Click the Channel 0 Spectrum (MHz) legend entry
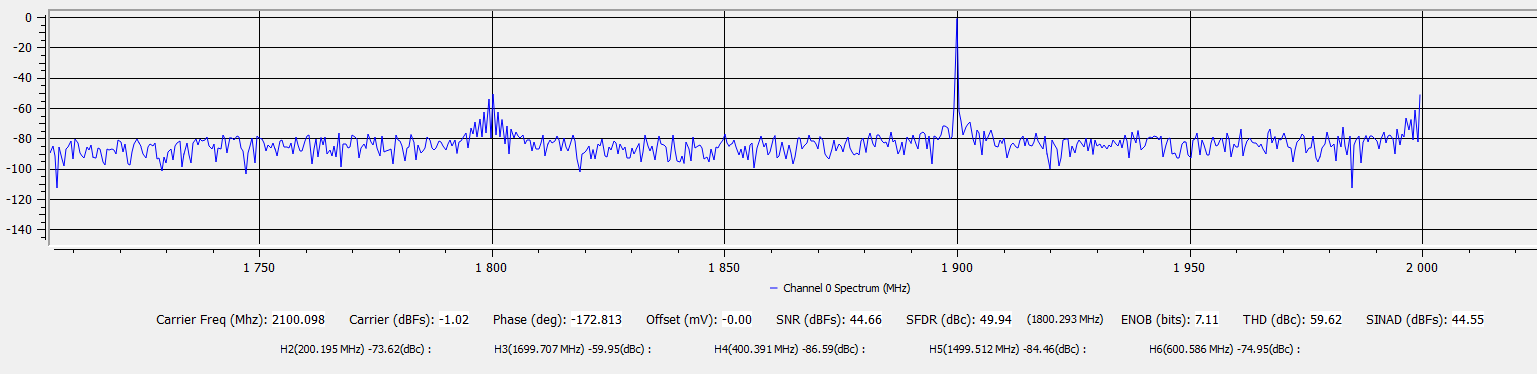Image resolution: width=1537 pixels, height=374 pixels. coord(840,288)
